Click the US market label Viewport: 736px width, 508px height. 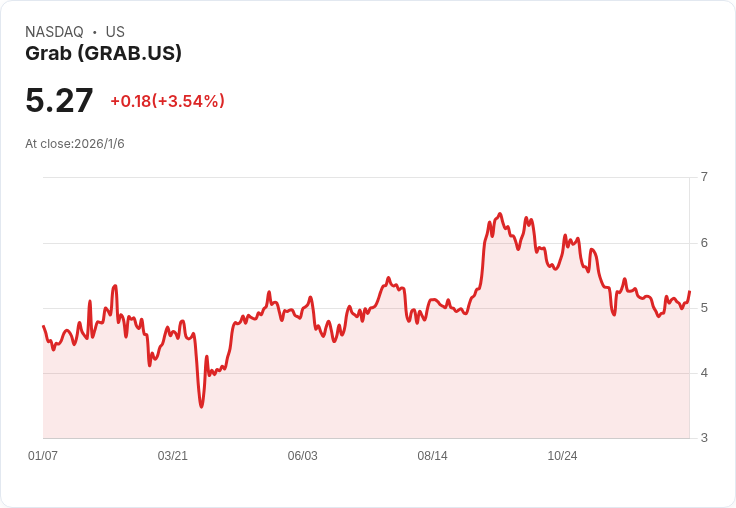(x=115, y=32)
